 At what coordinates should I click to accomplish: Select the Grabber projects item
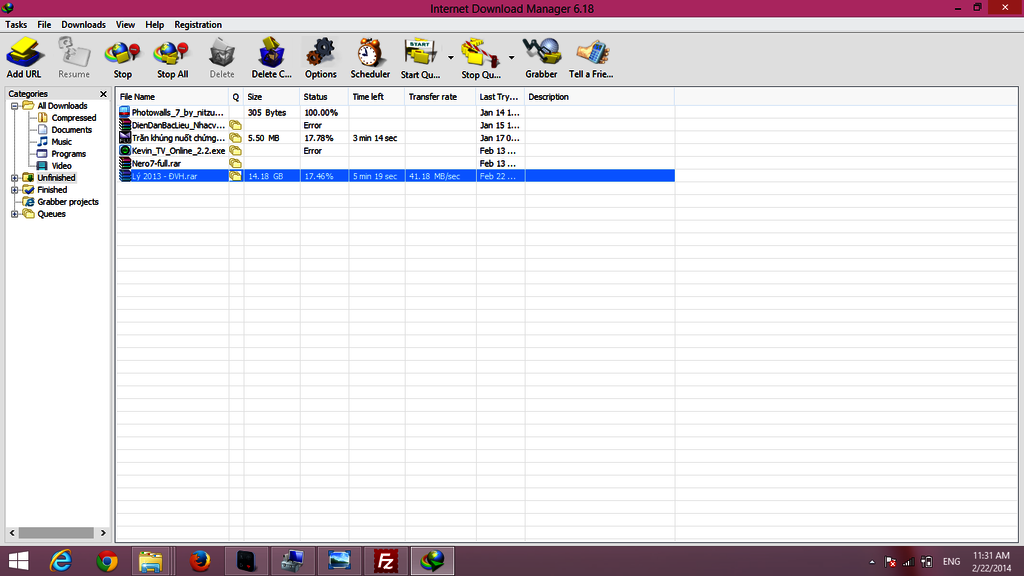coord(68,202)
